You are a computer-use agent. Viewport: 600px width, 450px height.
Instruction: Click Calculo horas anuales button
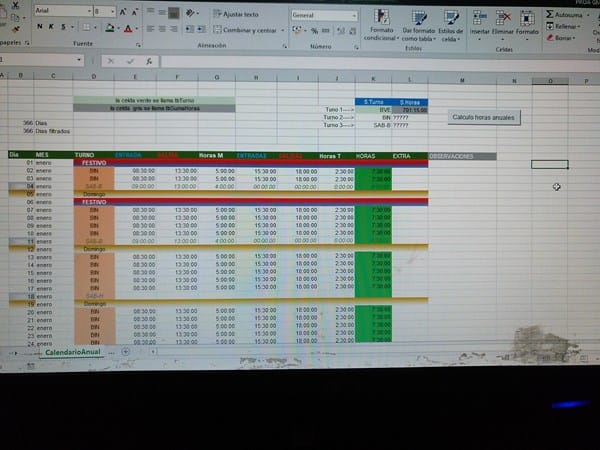click(x=484, y=117)
